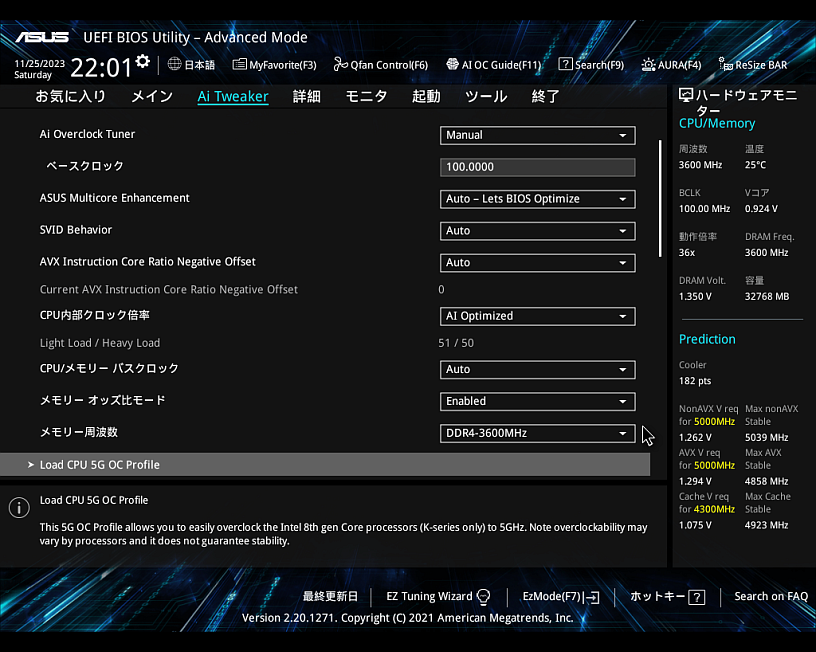Open Qfan Control fan icon
The height and width of the screenshot is (652, 816).
[x=340, y=64]
